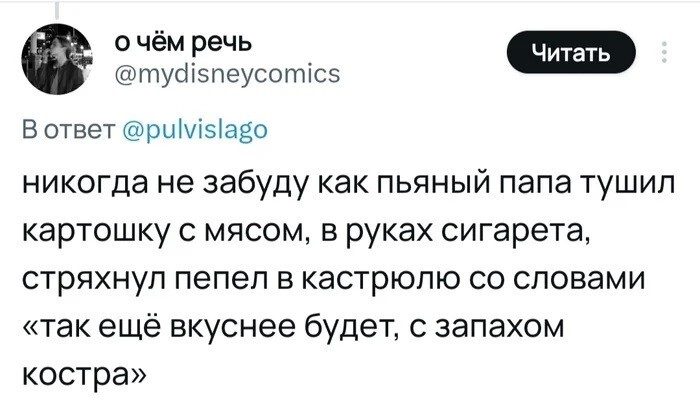
Task: Select the display name о чём речь
Action: pyautogui.click(x=182, y=41)
